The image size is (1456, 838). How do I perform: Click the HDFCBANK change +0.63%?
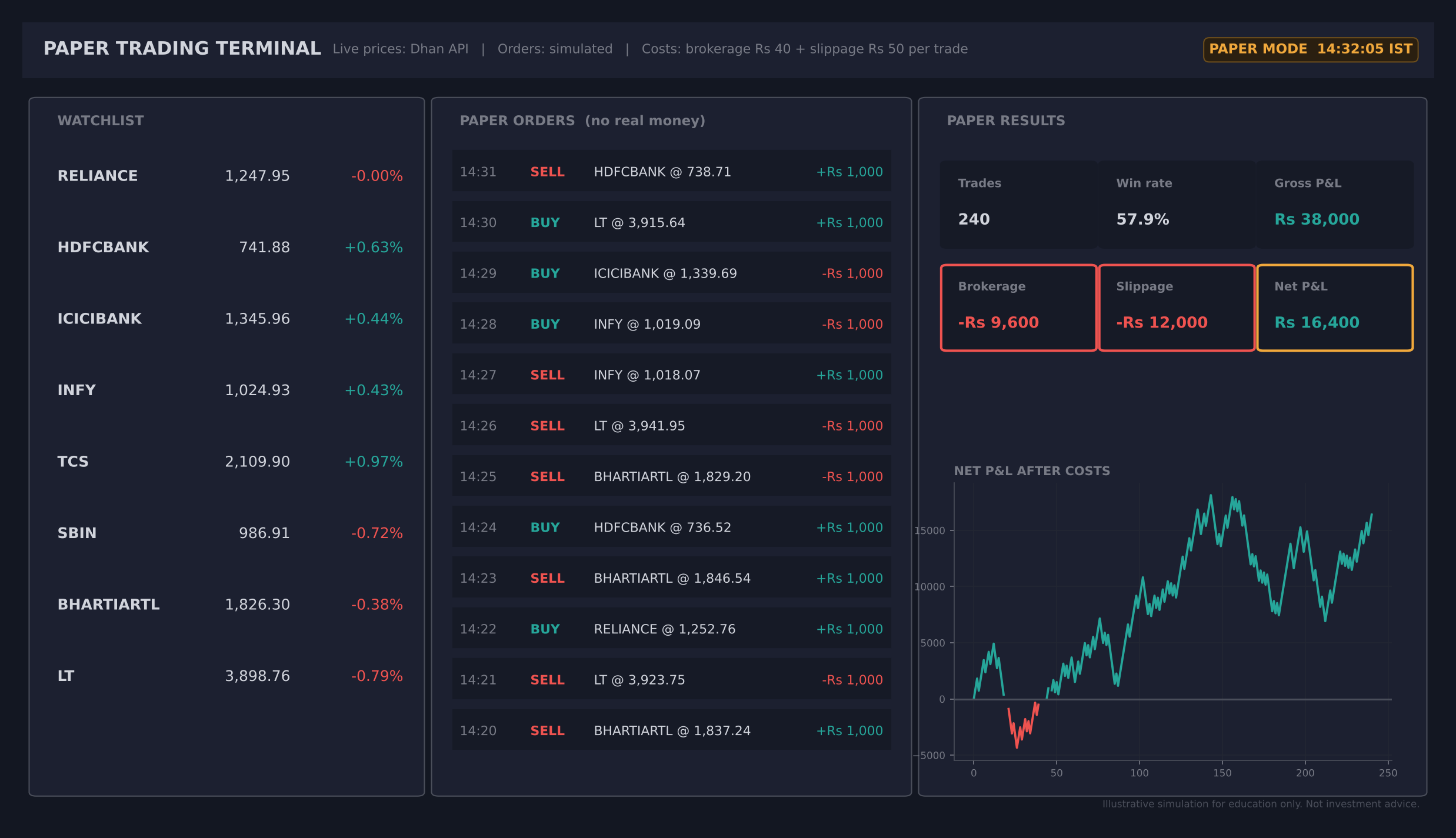tap(374, 248)
